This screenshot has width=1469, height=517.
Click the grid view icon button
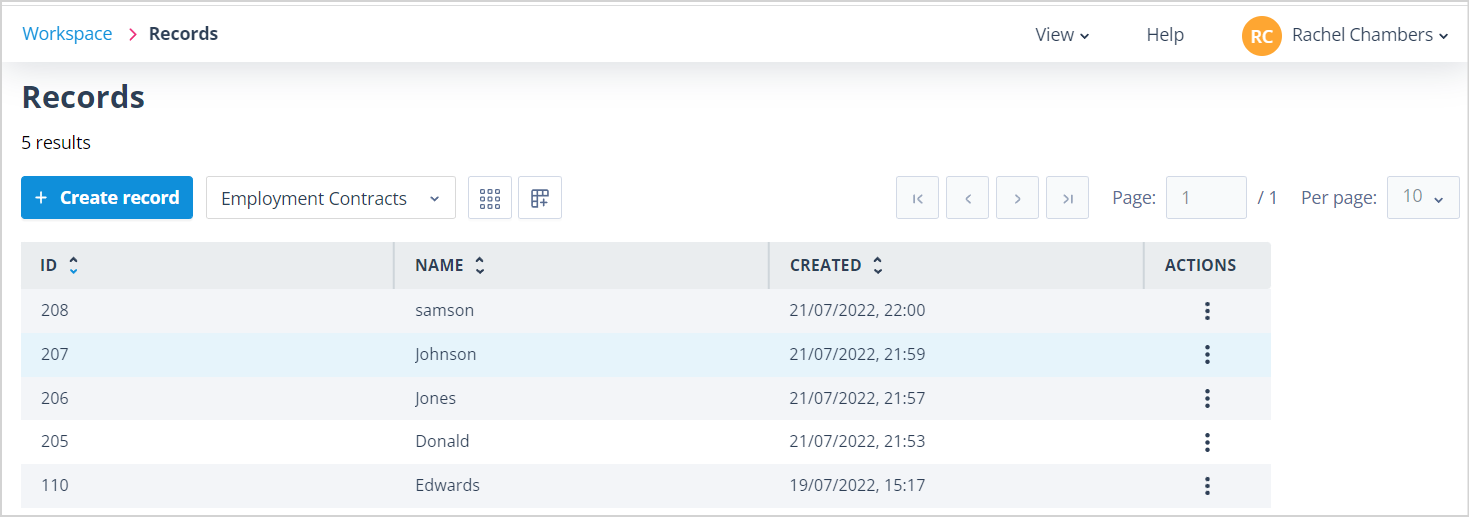pos(490,198)
